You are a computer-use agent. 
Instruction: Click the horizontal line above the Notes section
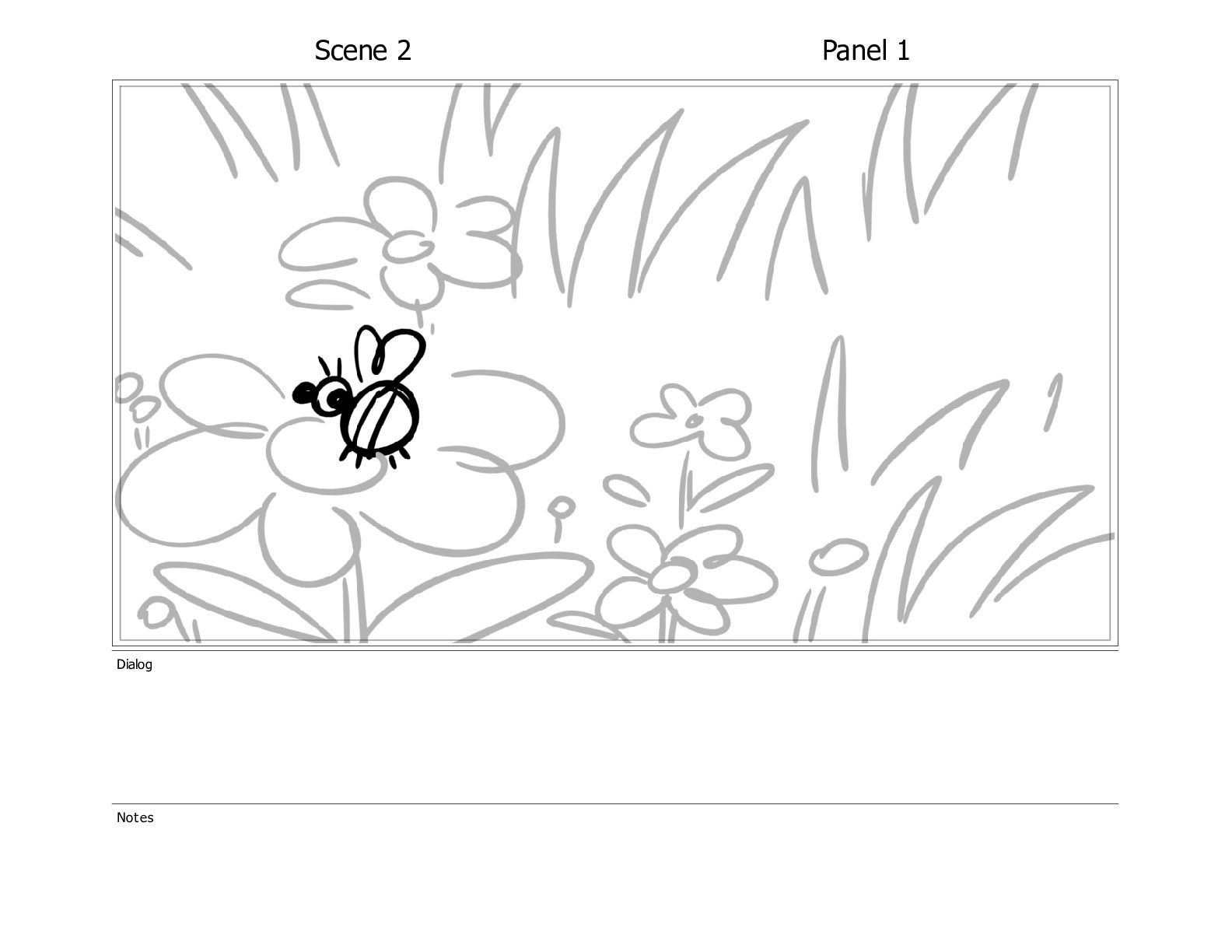click(614, 803)
